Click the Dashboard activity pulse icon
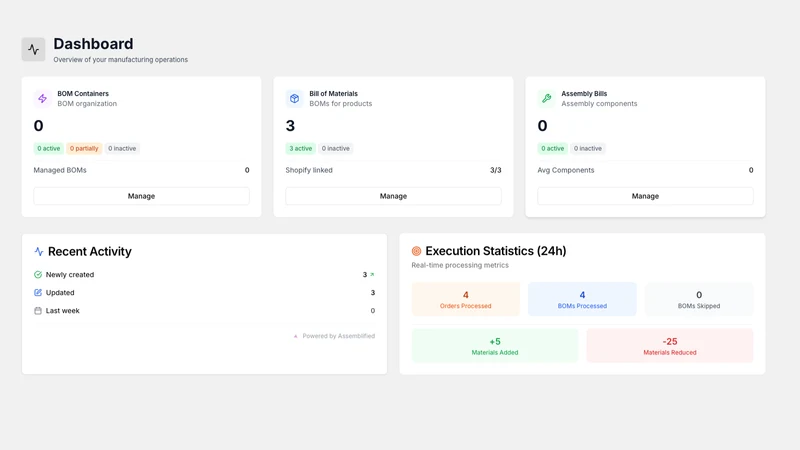Screen dimensions: 800x450 [33, 49]
